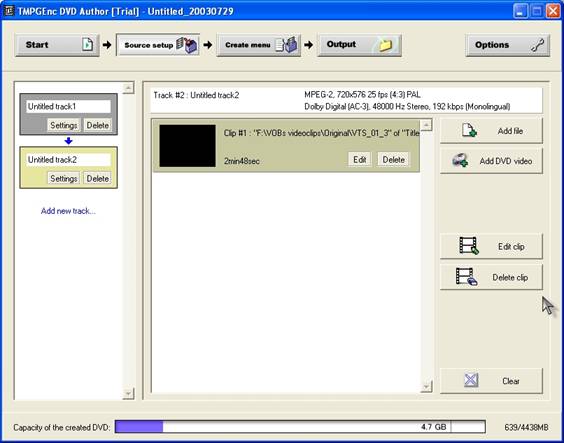Click the Clear button's X icon

[x=471, y=380]
